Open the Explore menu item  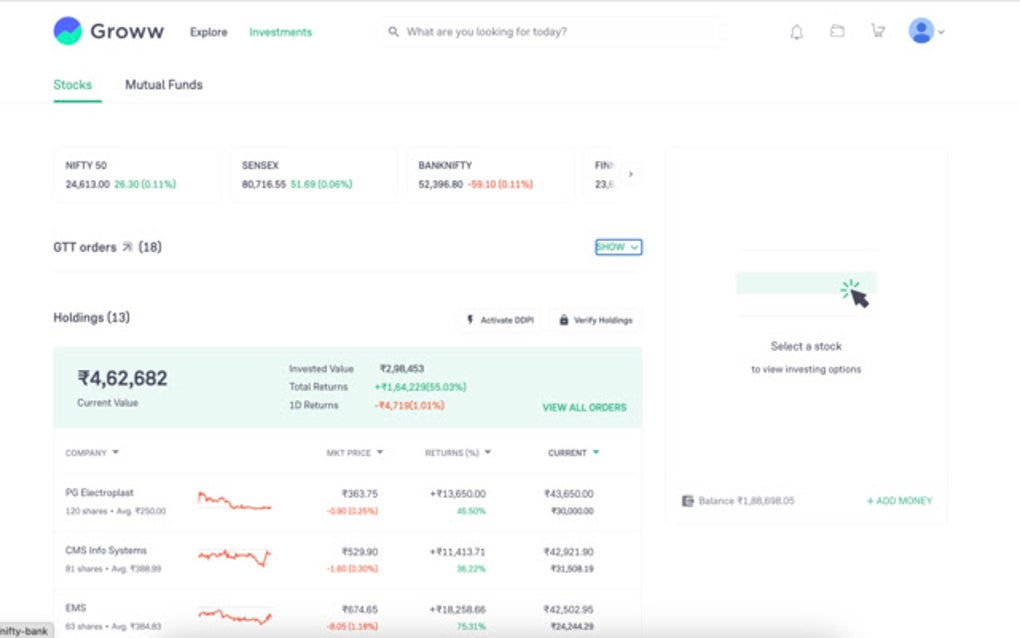(207, 32)
